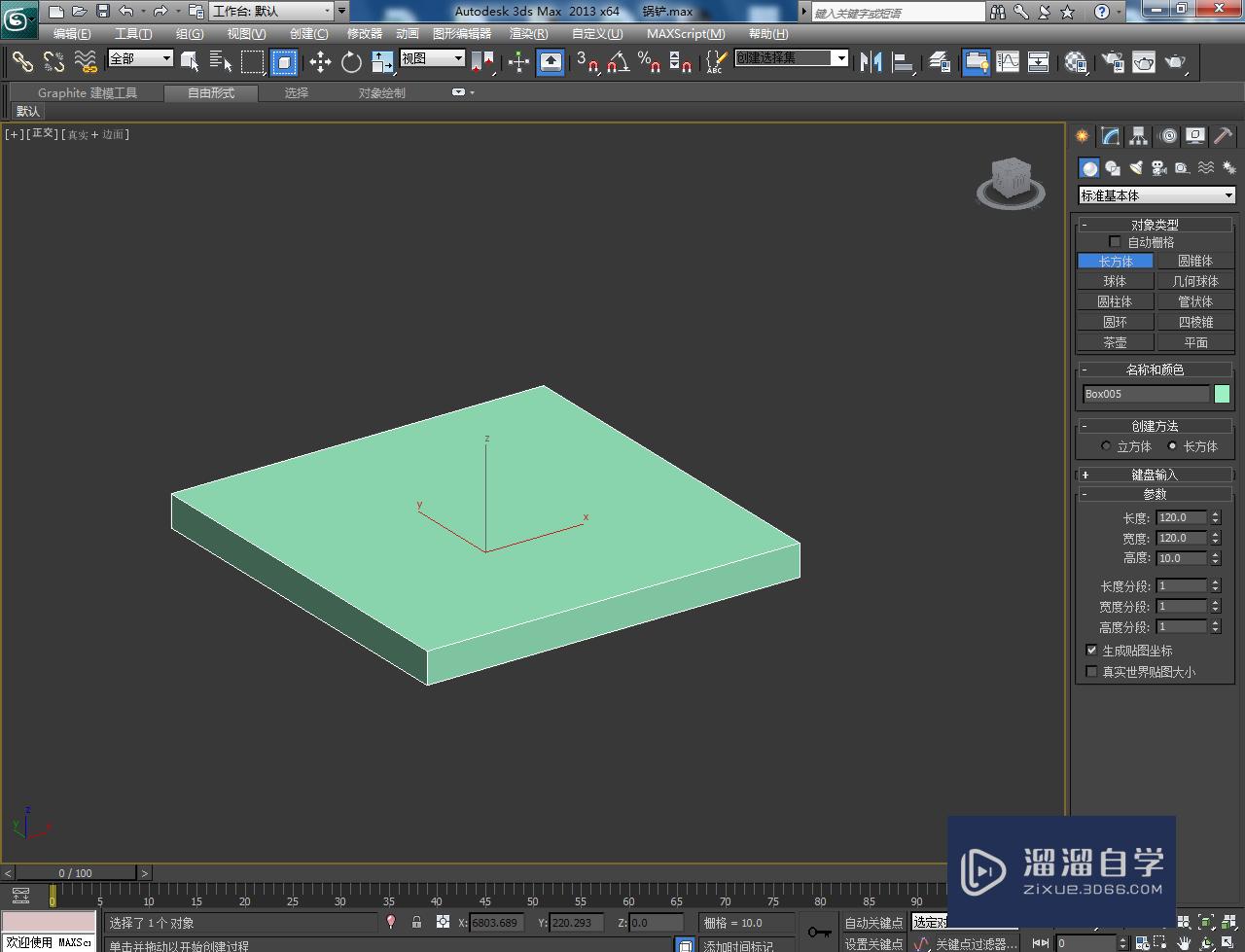Click the 圆柱体 object button
This screenshot has height=952, width=1245.
1115,301
